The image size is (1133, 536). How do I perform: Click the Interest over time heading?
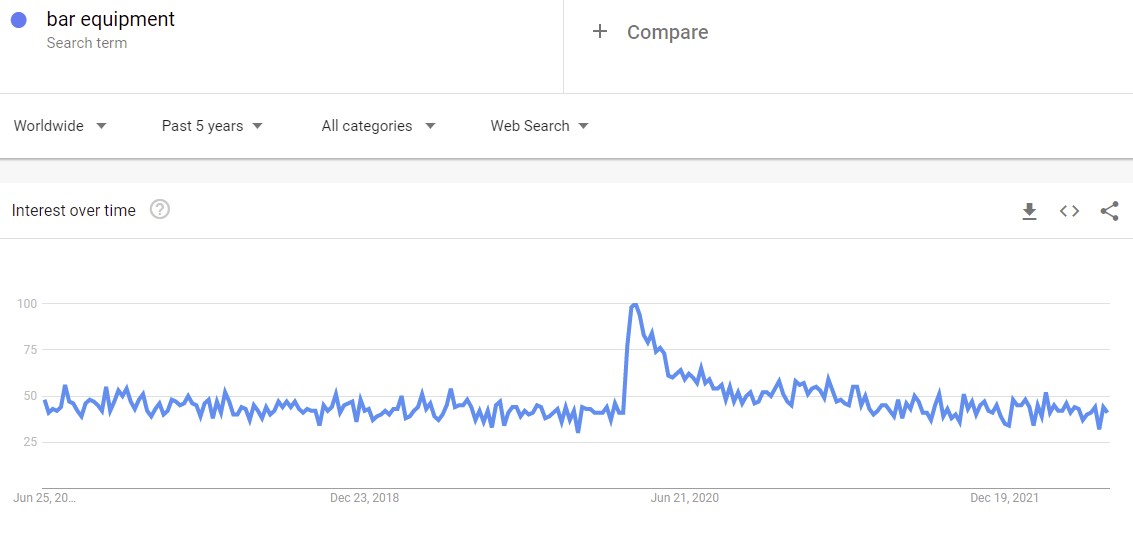point(73,211)
